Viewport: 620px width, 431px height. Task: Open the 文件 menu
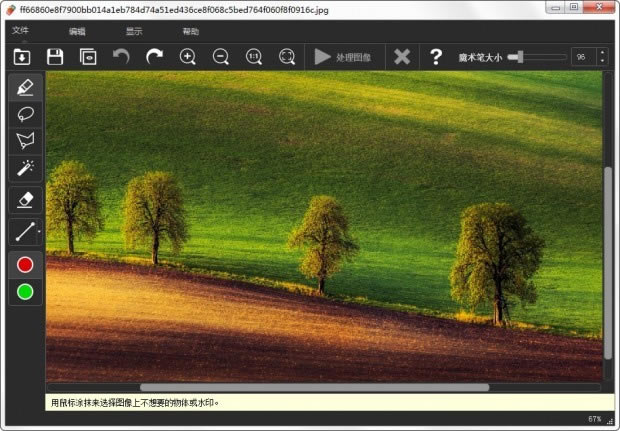(20, 30)
